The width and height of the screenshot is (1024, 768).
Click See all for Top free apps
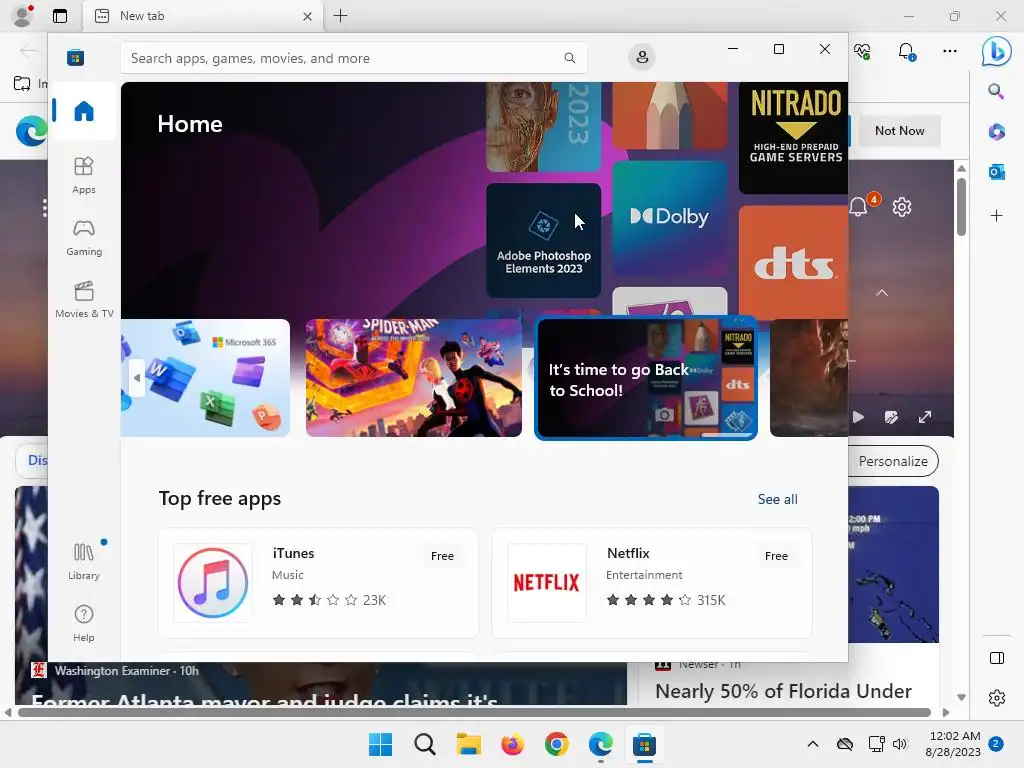(777, 499)
